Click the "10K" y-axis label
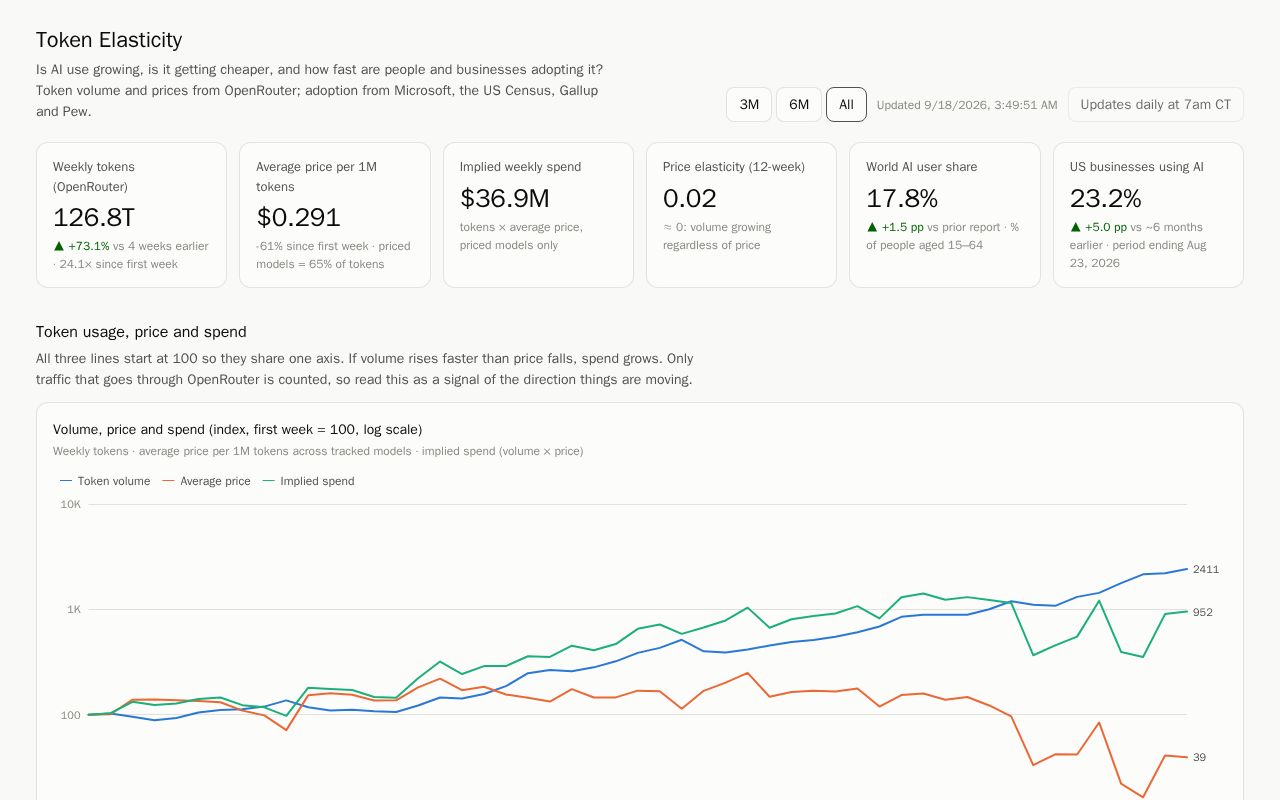Image resolution: width=1280 pixels, height=800 pixels. [71, 504]
